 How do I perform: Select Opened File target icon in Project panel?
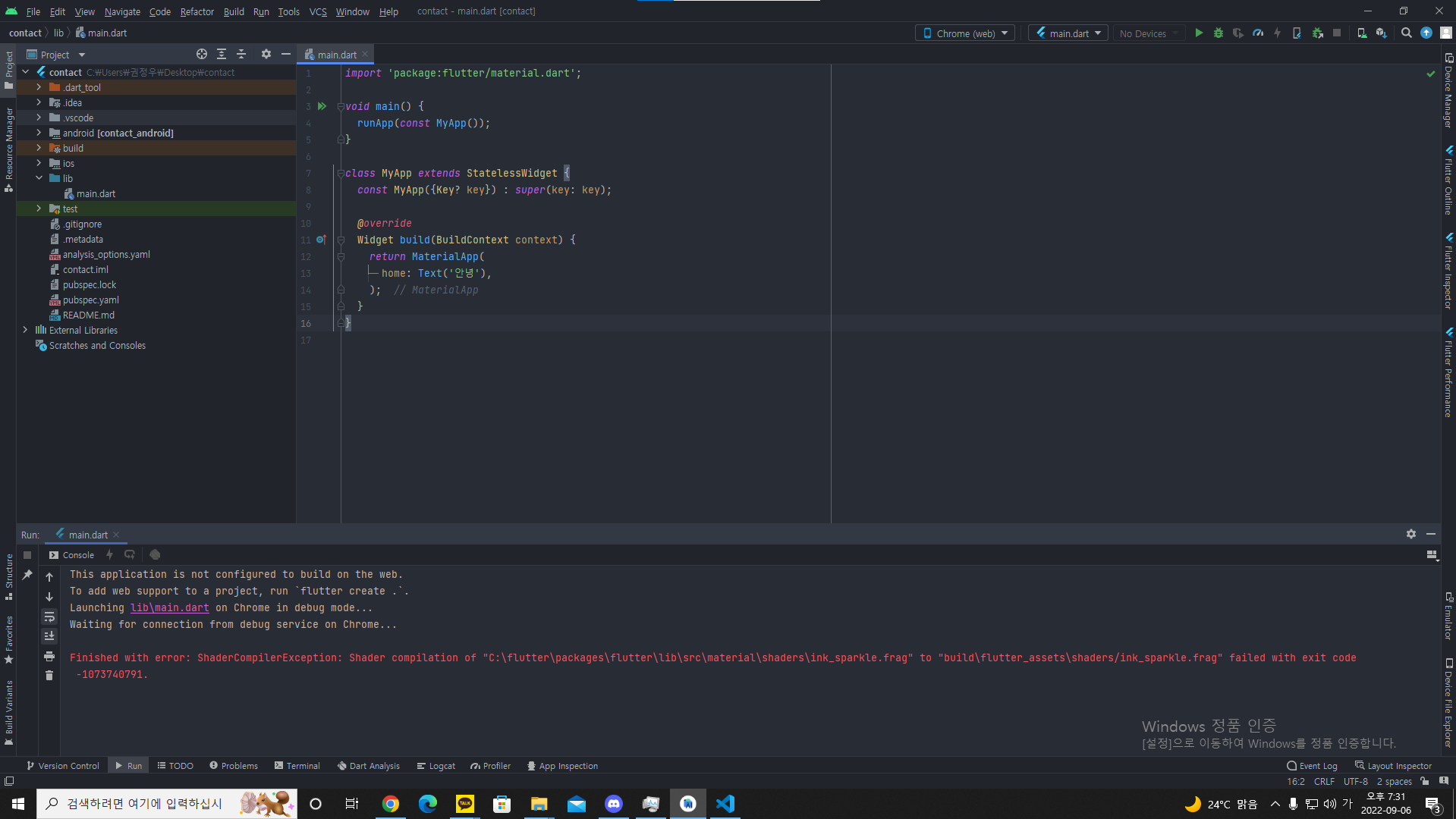(x=202, y=55)
